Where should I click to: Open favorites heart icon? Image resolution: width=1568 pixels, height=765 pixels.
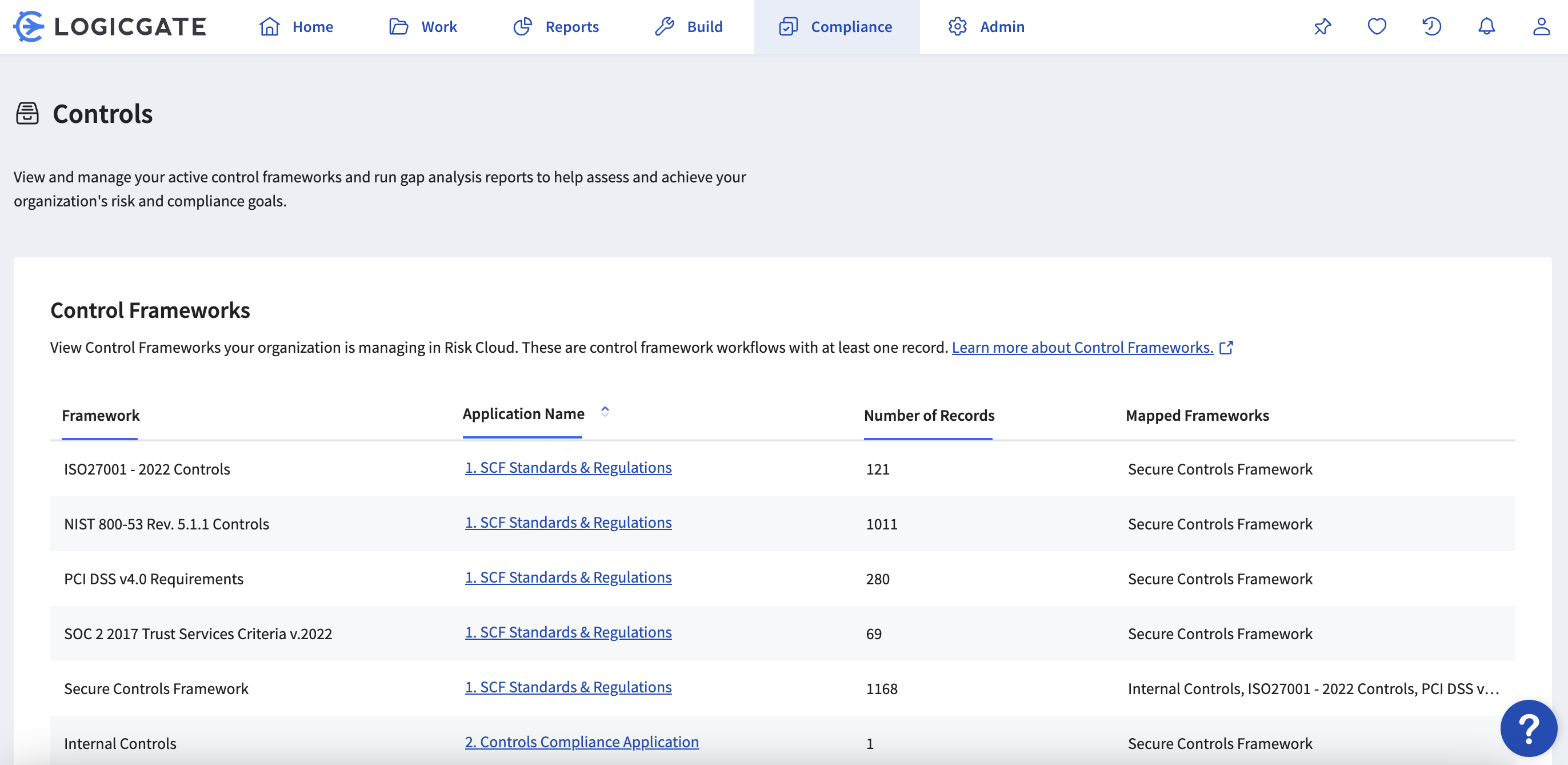[1377, 26]
